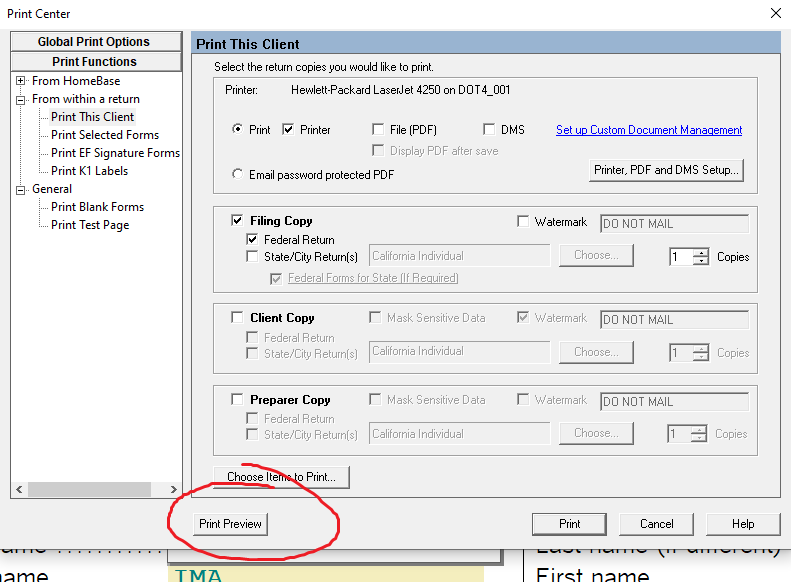Click Set up Custom Document Management link
This screenshot has width=791, height=582.
tap(649, 130)
